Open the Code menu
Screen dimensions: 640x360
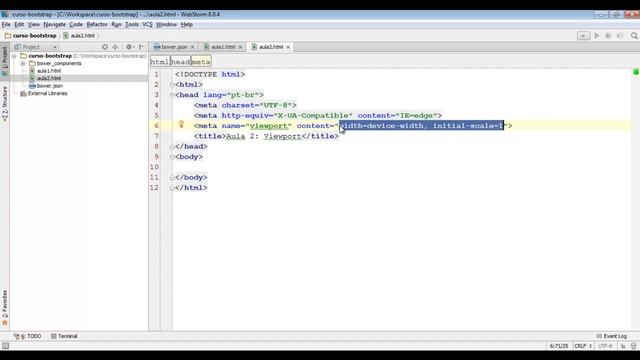click(x=76, y=24)
